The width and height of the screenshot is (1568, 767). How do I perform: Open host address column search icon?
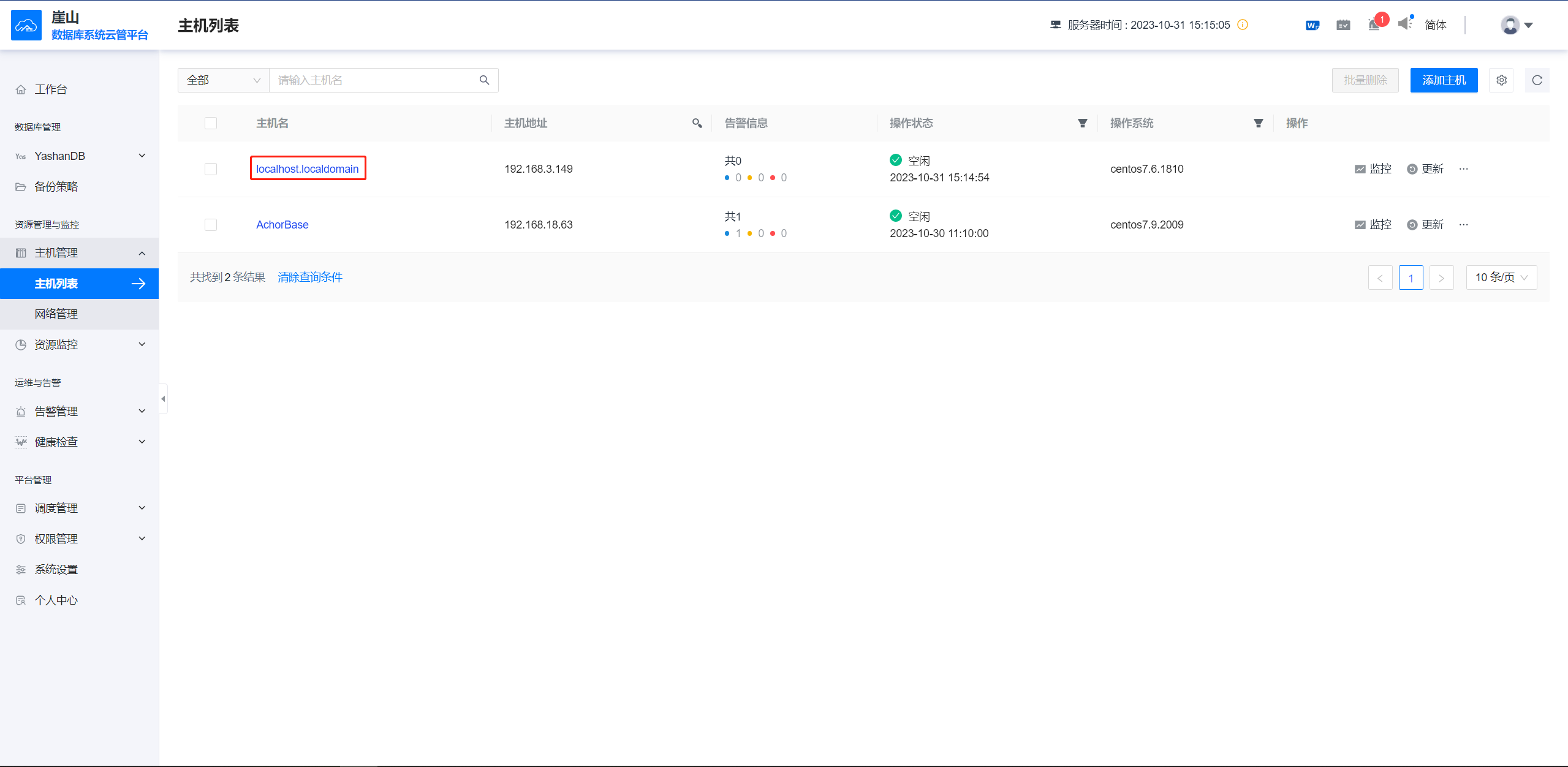click(x=697, y=123)
